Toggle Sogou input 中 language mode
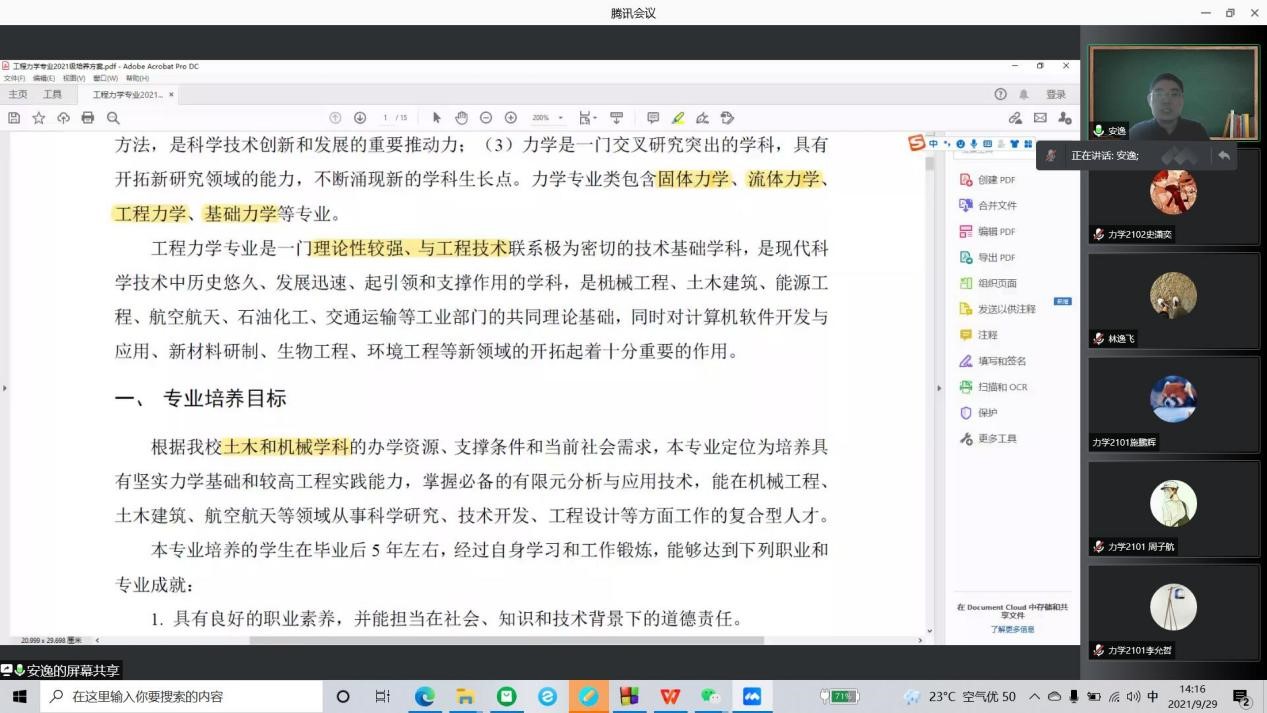 [933, 144]
